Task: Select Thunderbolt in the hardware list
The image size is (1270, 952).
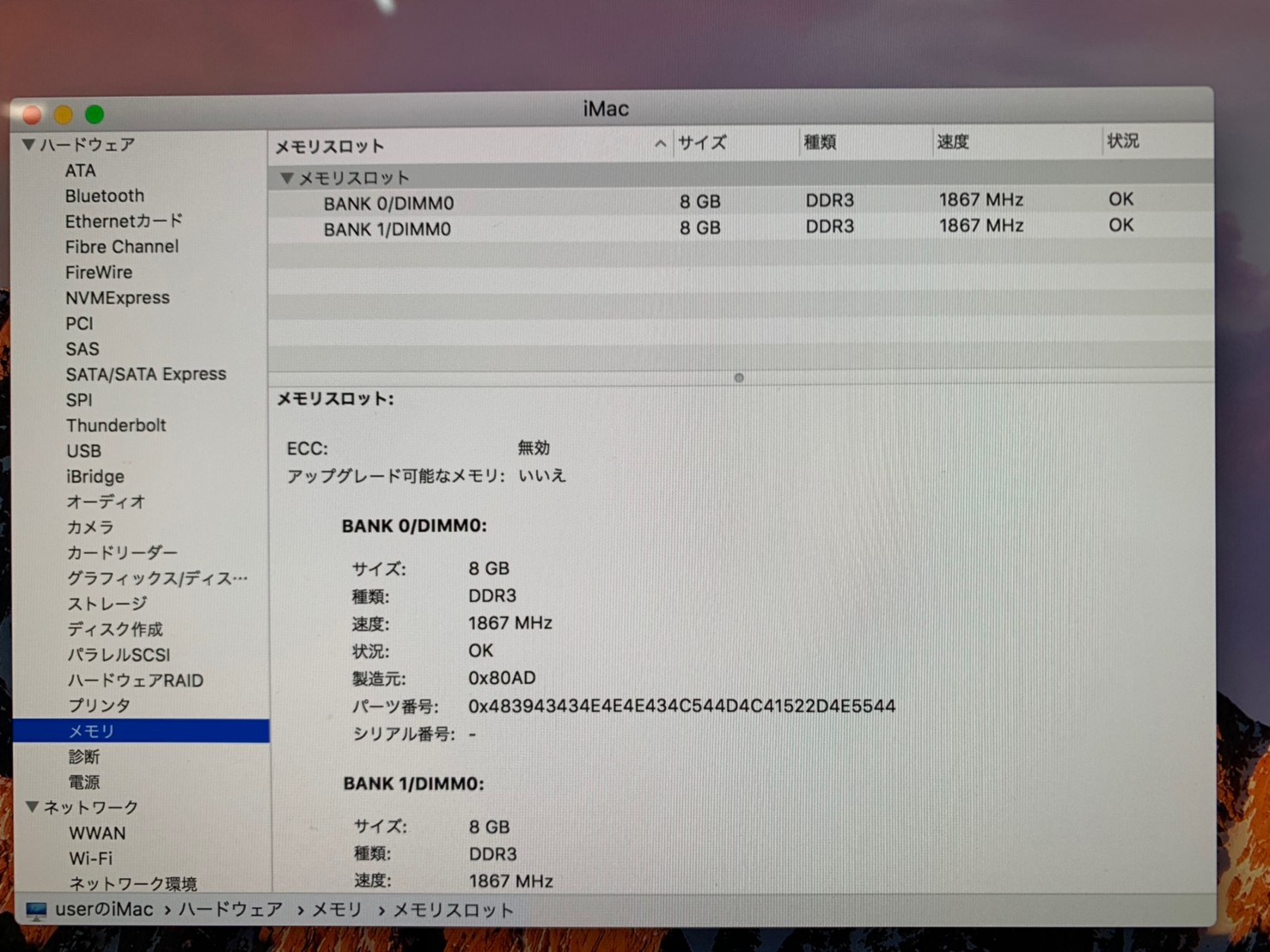Action: 116,425
